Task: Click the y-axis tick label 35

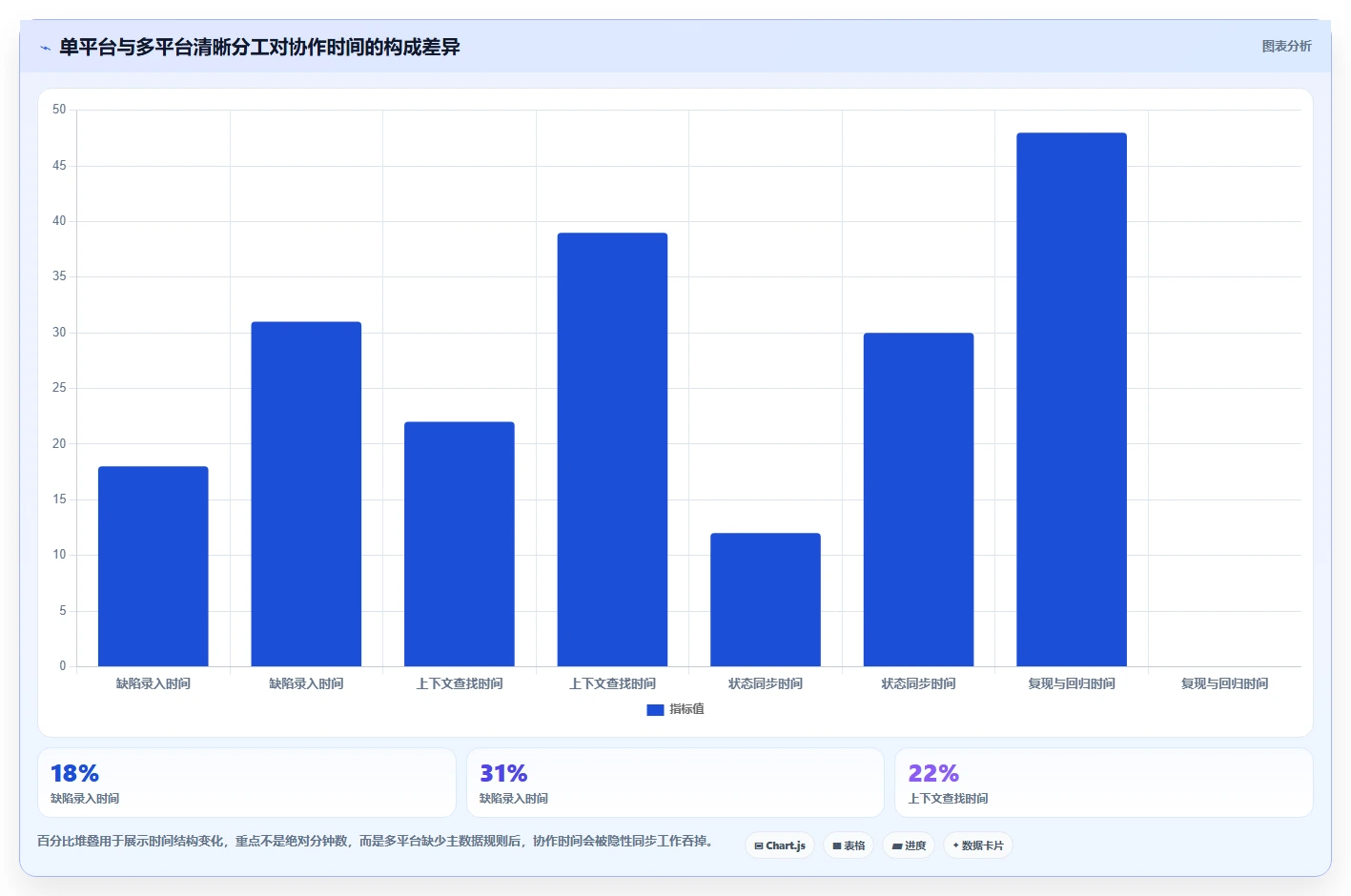Action: [59, 276]
